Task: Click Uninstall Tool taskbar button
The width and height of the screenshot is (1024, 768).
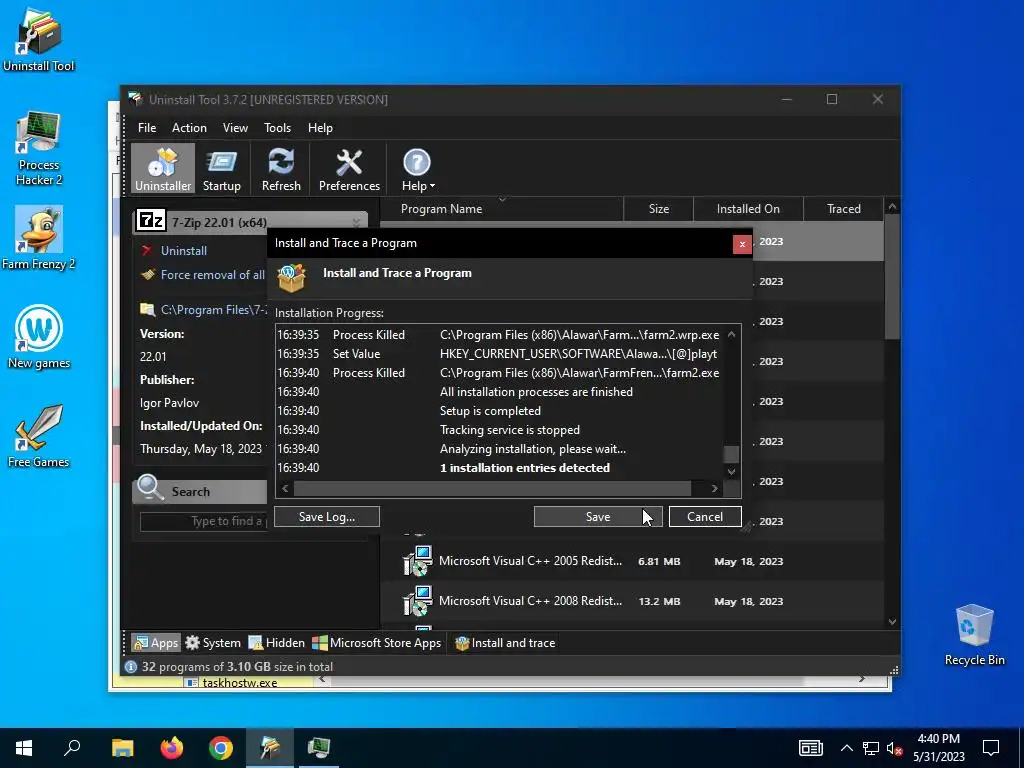Action: tap(270, 748)
